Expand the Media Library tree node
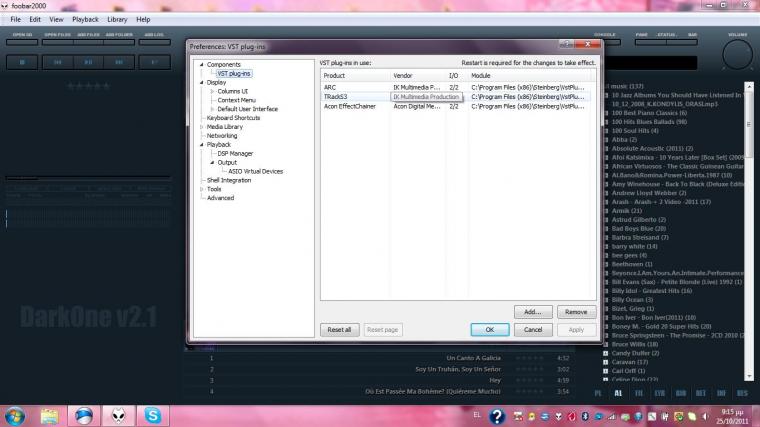 click(202, 127)
